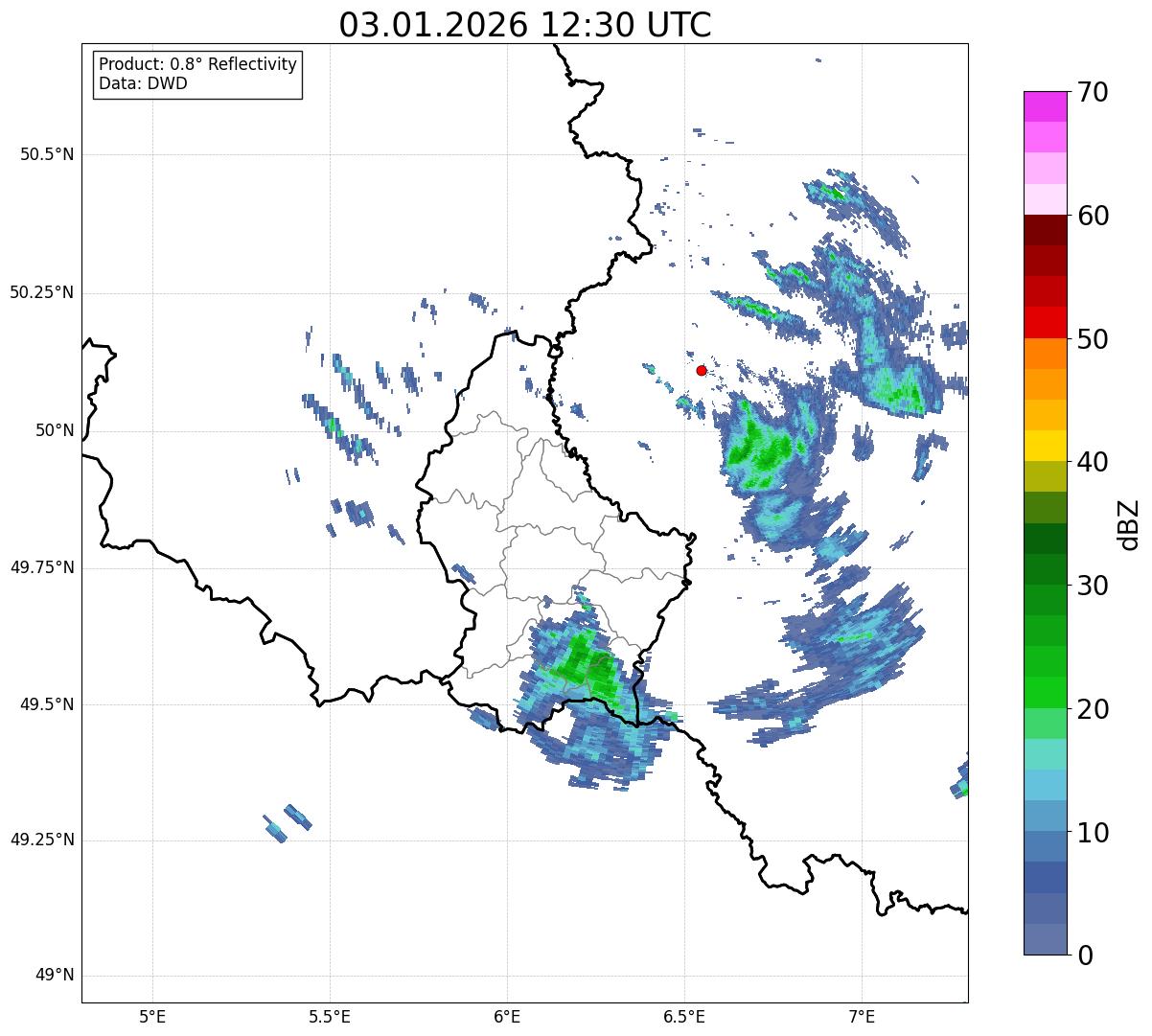Screen dimensions: 1152x1036
Task: Click the colorbar label '20'
Action: coord(1093,709)
